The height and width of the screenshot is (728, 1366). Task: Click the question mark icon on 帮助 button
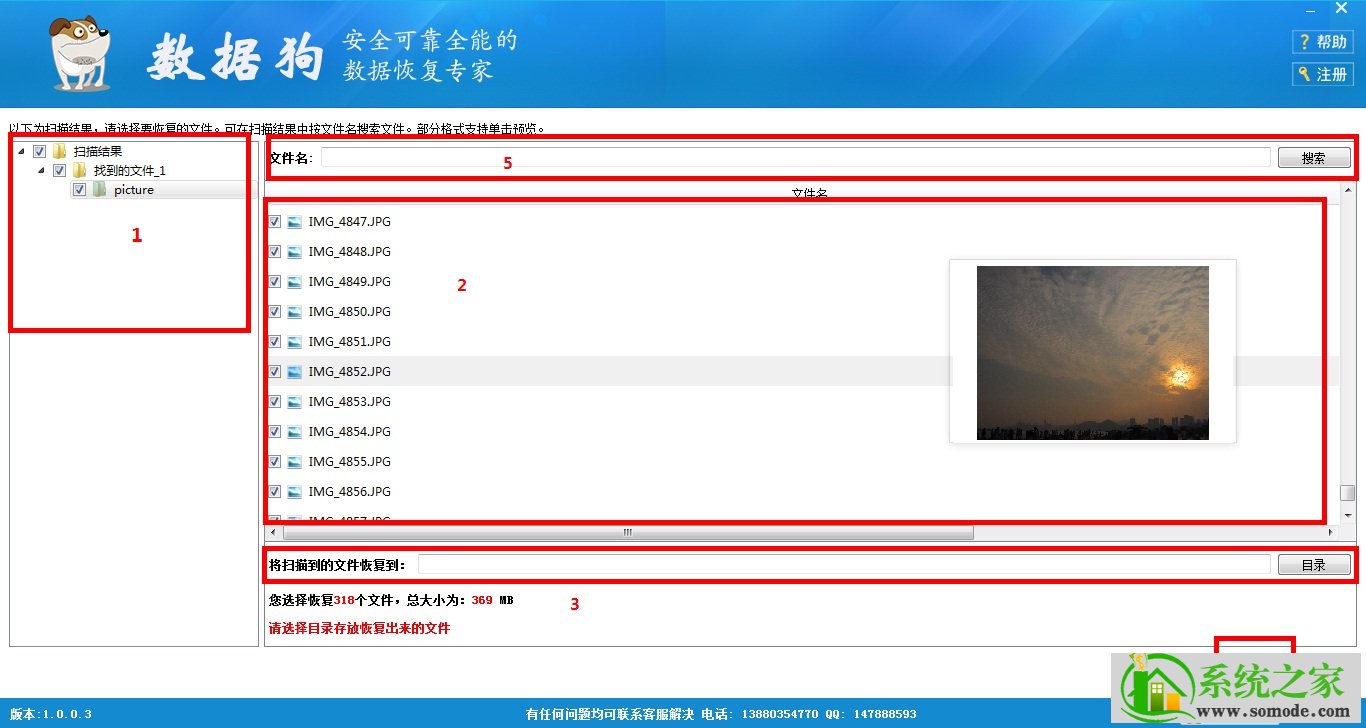coord(1304,41)
